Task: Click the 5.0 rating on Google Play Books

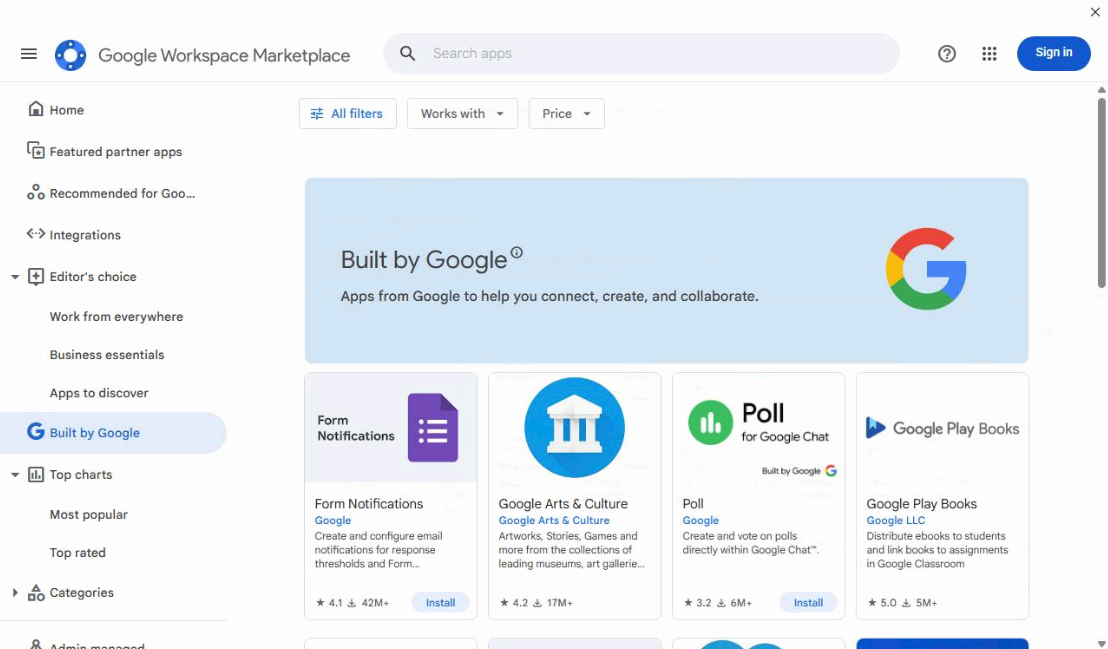Action: 881,603
